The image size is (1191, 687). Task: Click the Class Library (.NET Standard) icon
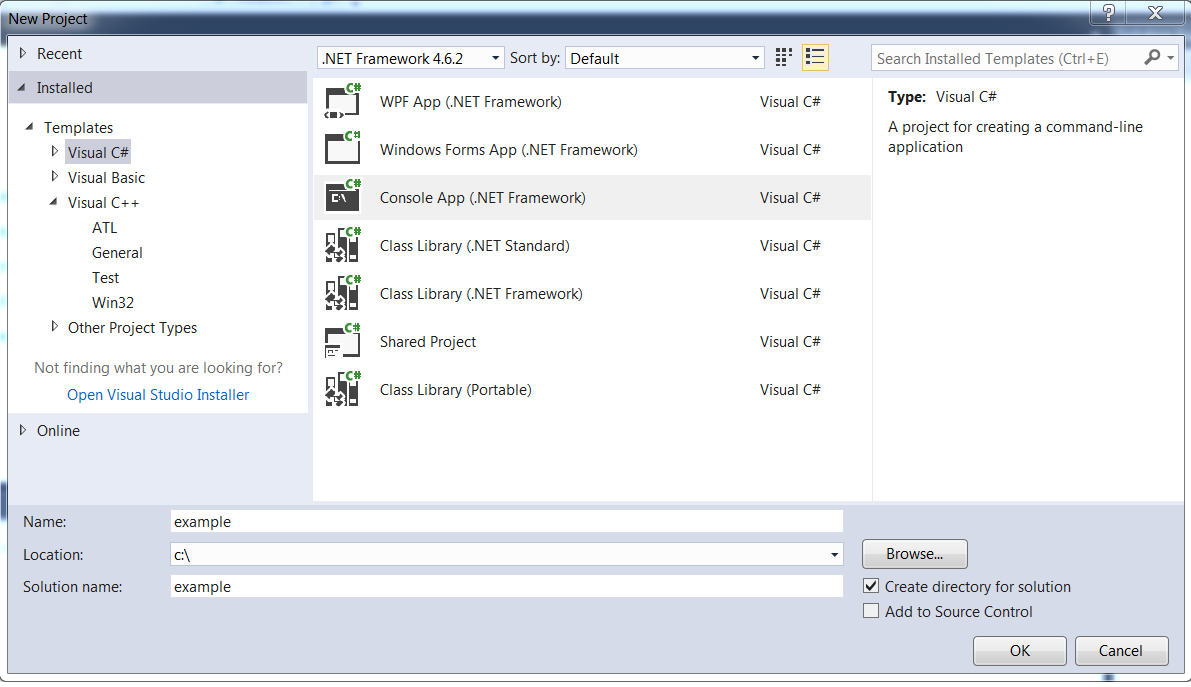(x=343, y=245)
